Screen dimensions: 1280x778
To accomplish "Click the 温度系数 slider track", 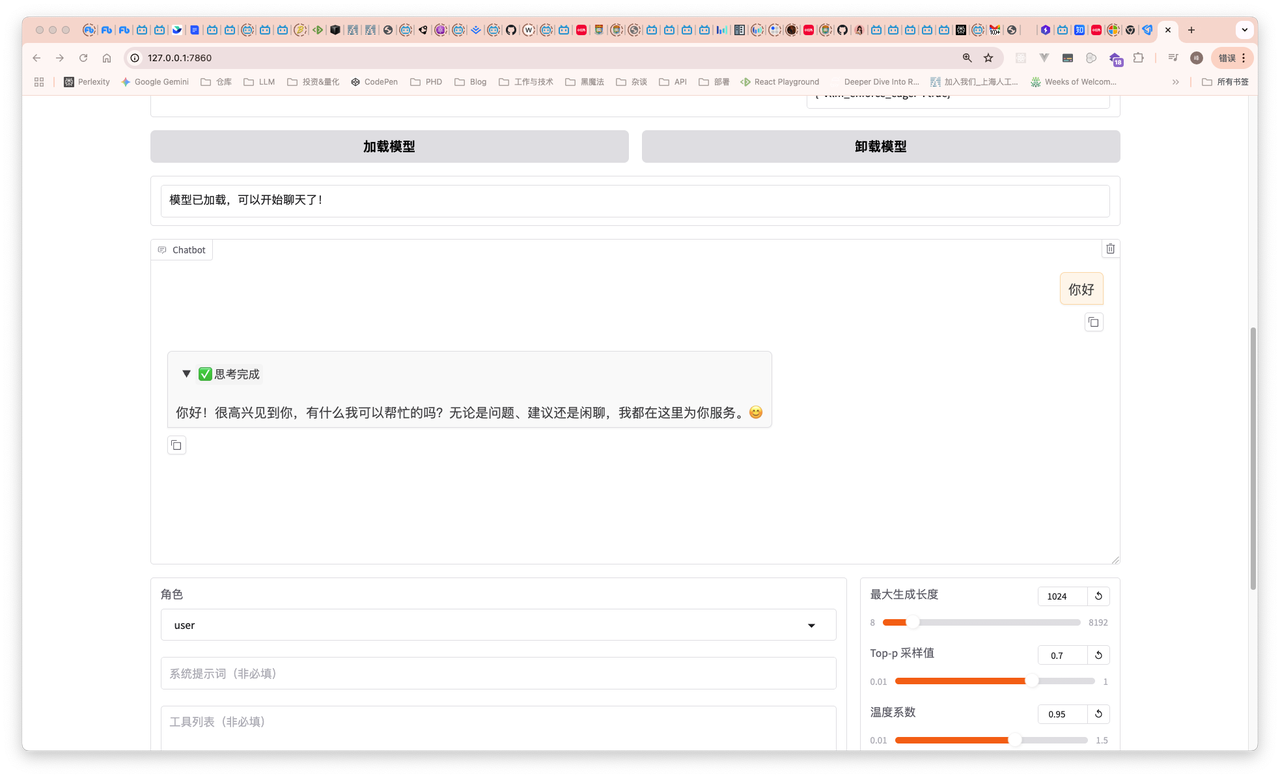I will click(991, 740).
